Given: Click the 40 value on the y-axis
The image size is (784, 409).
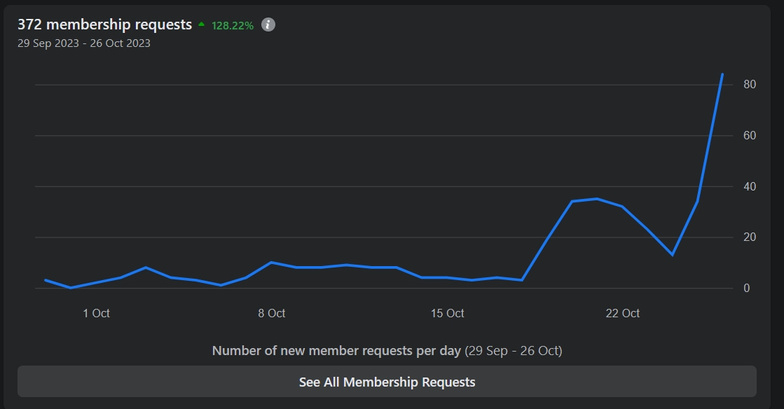Looking at the screenshot, I should [750, 186].
